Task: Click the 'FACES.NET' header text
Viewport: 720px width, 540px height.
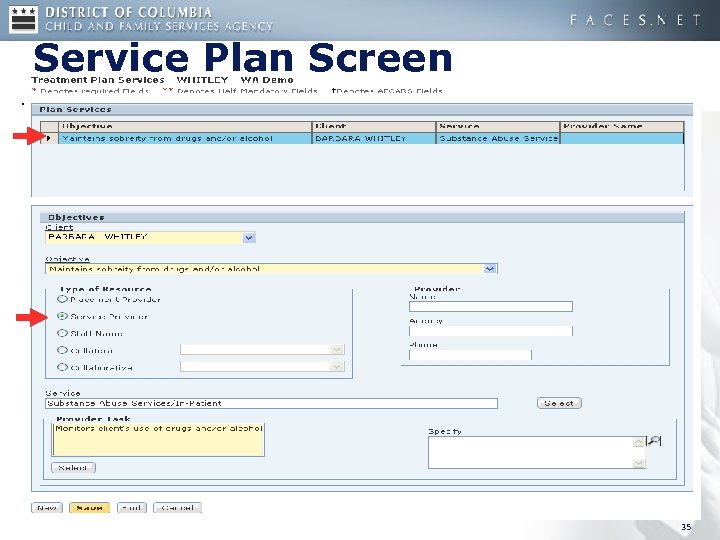Action: (x=636, y=20)
